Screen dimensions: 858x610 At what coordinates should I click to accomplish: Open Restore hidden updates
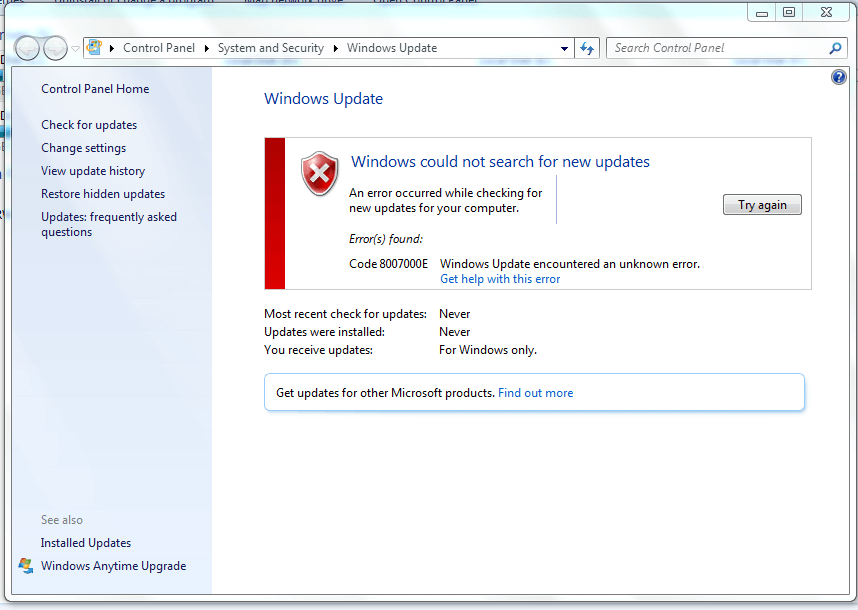[x=103, y=194]
